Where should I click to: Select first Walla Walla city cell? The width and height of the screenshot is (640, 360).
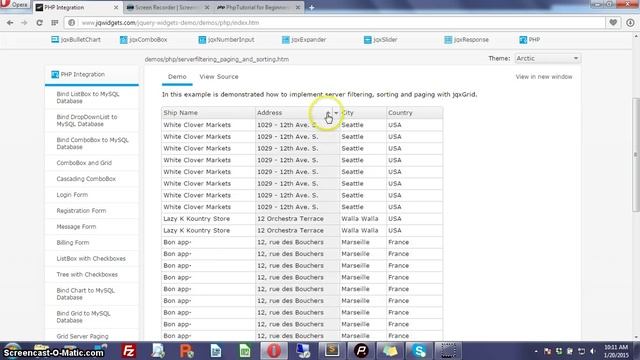click(x=363, y=219)
